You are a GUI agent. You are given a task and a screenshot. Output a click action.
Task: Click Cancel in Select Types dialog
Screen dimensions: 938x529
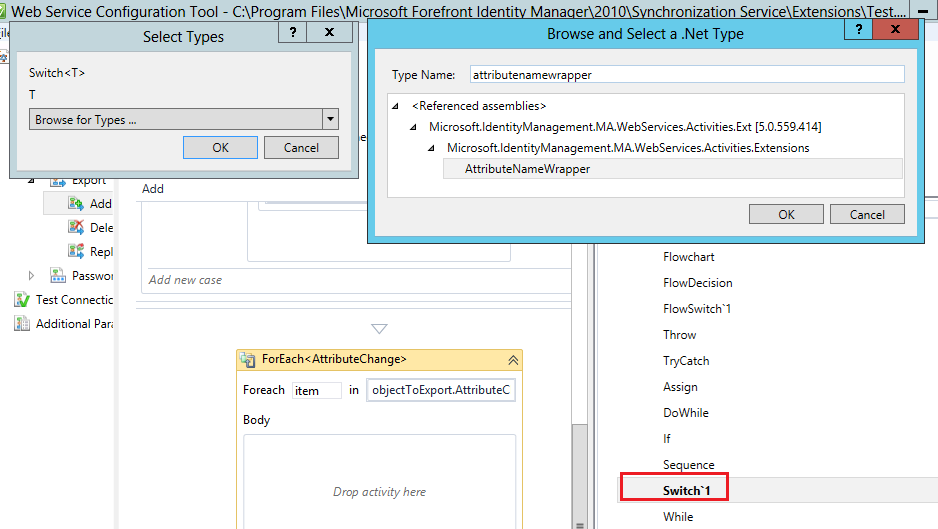point(301,148)
